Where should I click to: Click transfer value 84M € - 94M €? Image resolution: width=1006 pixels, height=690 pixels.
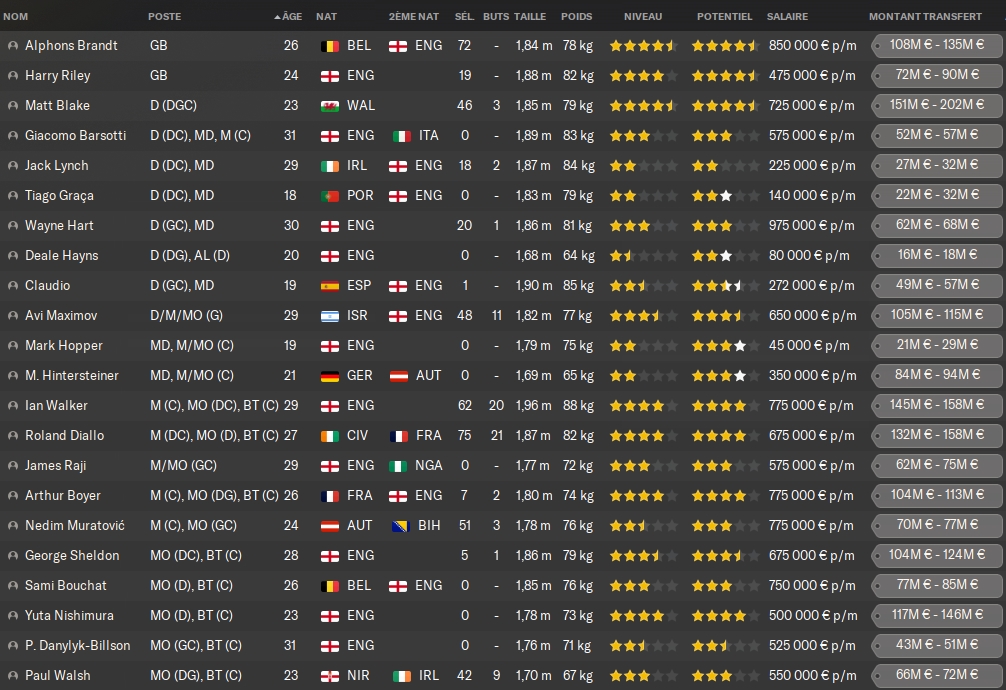tap(937, 375)
